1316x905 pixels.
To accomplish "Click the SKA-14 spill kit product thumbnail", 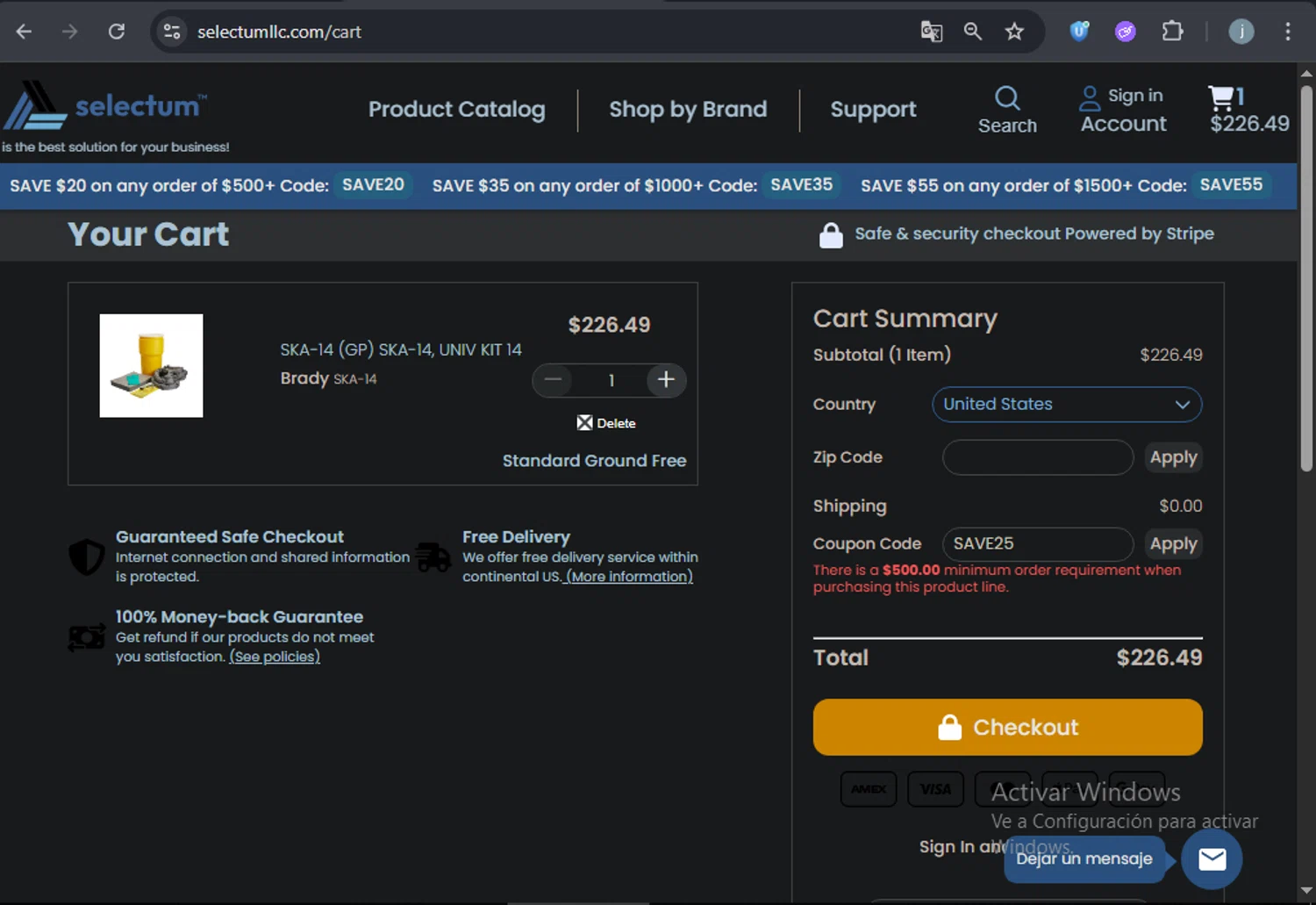I will tap(151, 365).
